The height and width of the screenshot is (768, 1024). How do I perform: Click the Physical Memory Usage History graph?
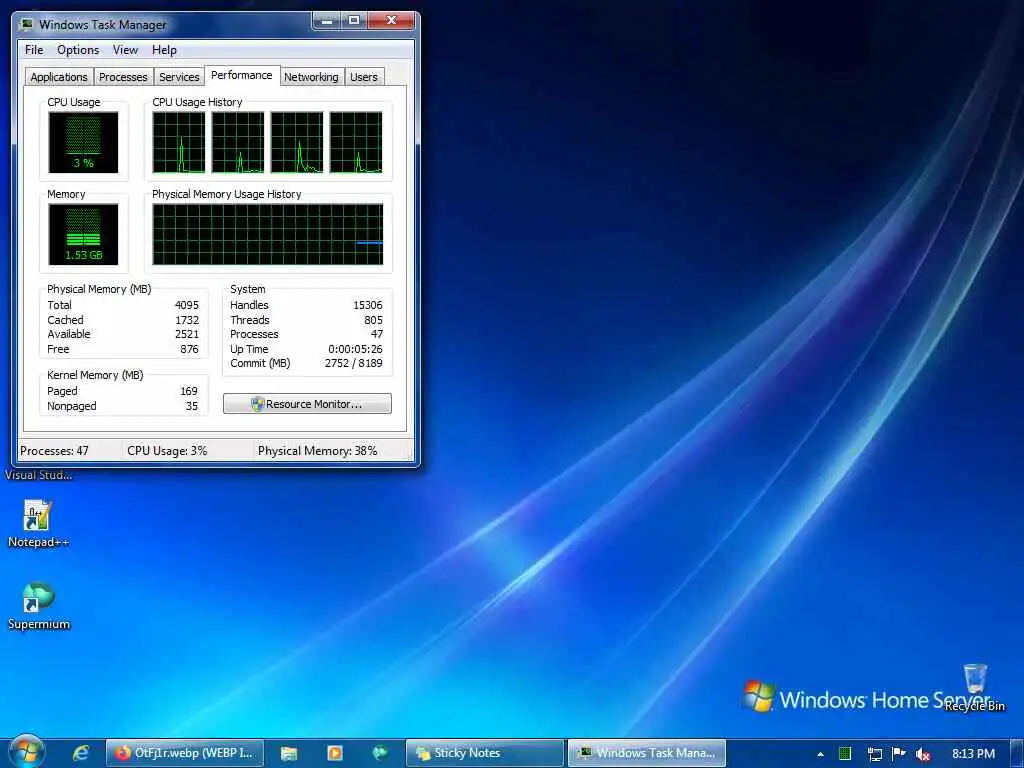point(268,234)
